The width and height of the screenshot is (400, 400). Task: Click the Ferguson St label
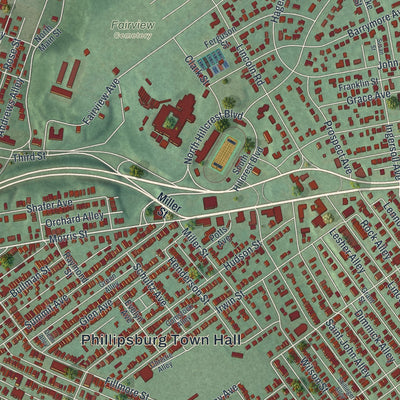click(219, 39)
